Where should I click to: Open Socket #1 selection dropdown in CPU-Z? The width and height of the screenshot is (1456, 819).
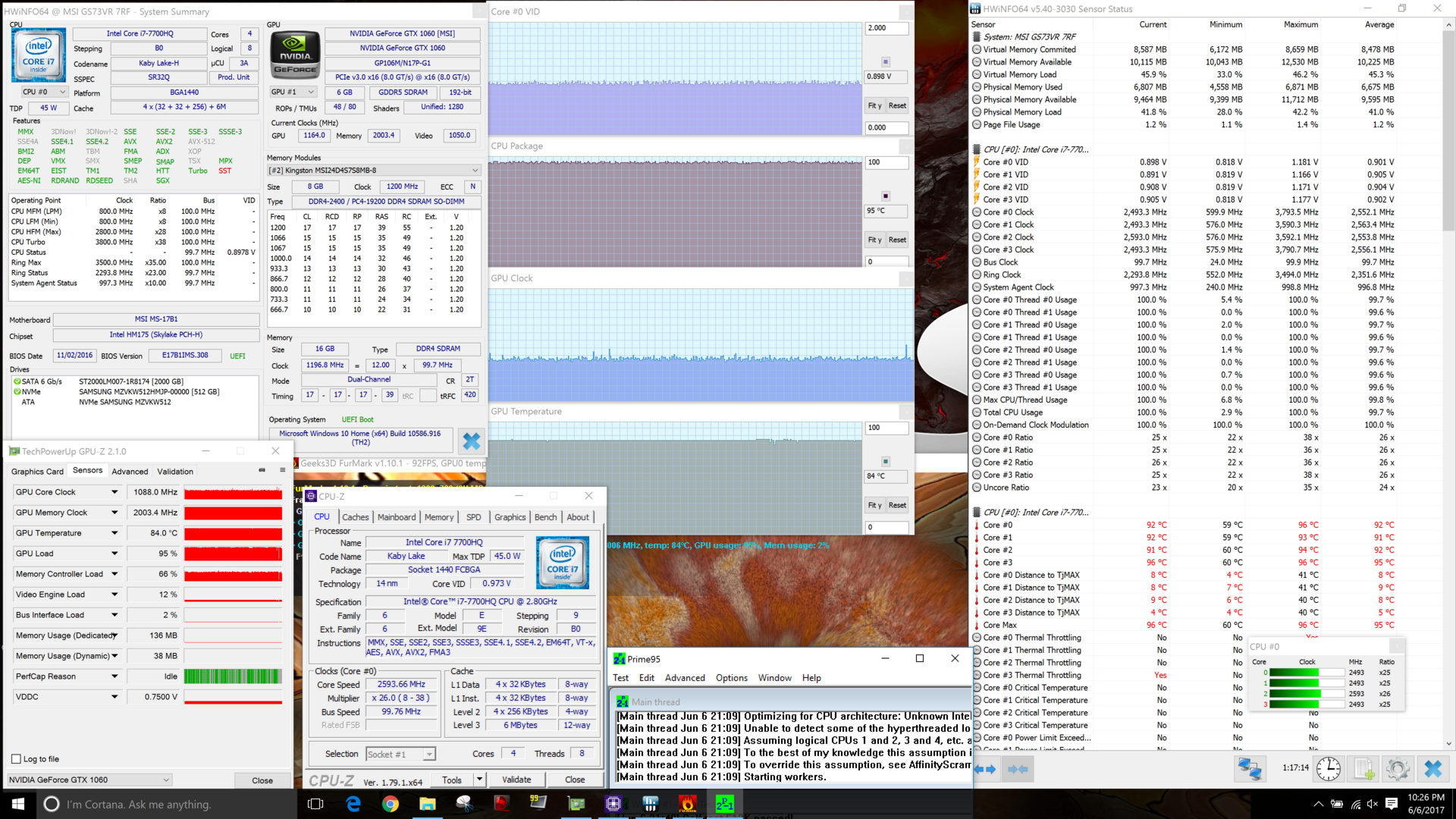click(x=400, y=754)
